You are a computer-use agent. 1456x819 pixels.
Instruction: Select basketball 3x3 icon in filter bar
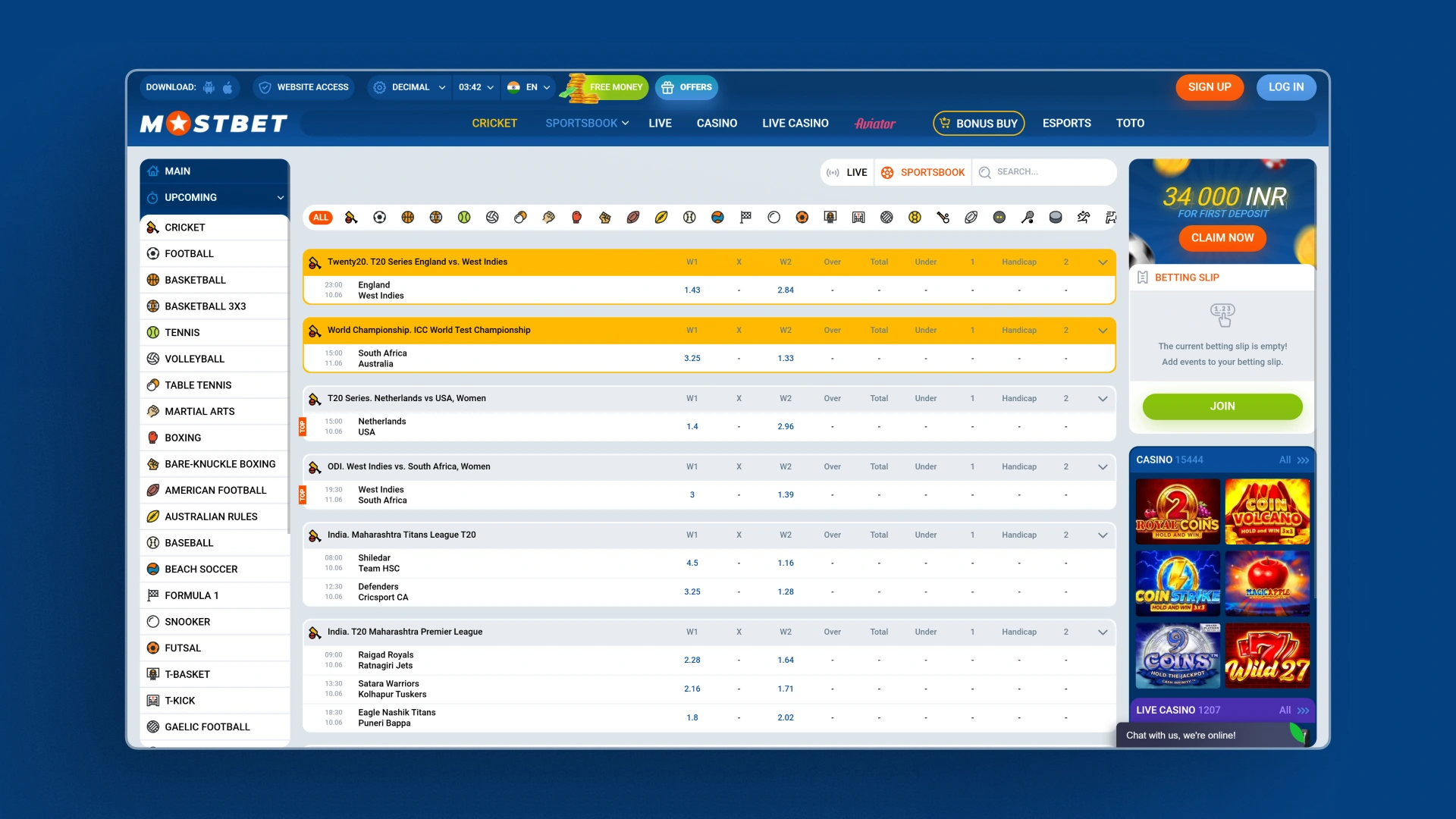(436, 218)
